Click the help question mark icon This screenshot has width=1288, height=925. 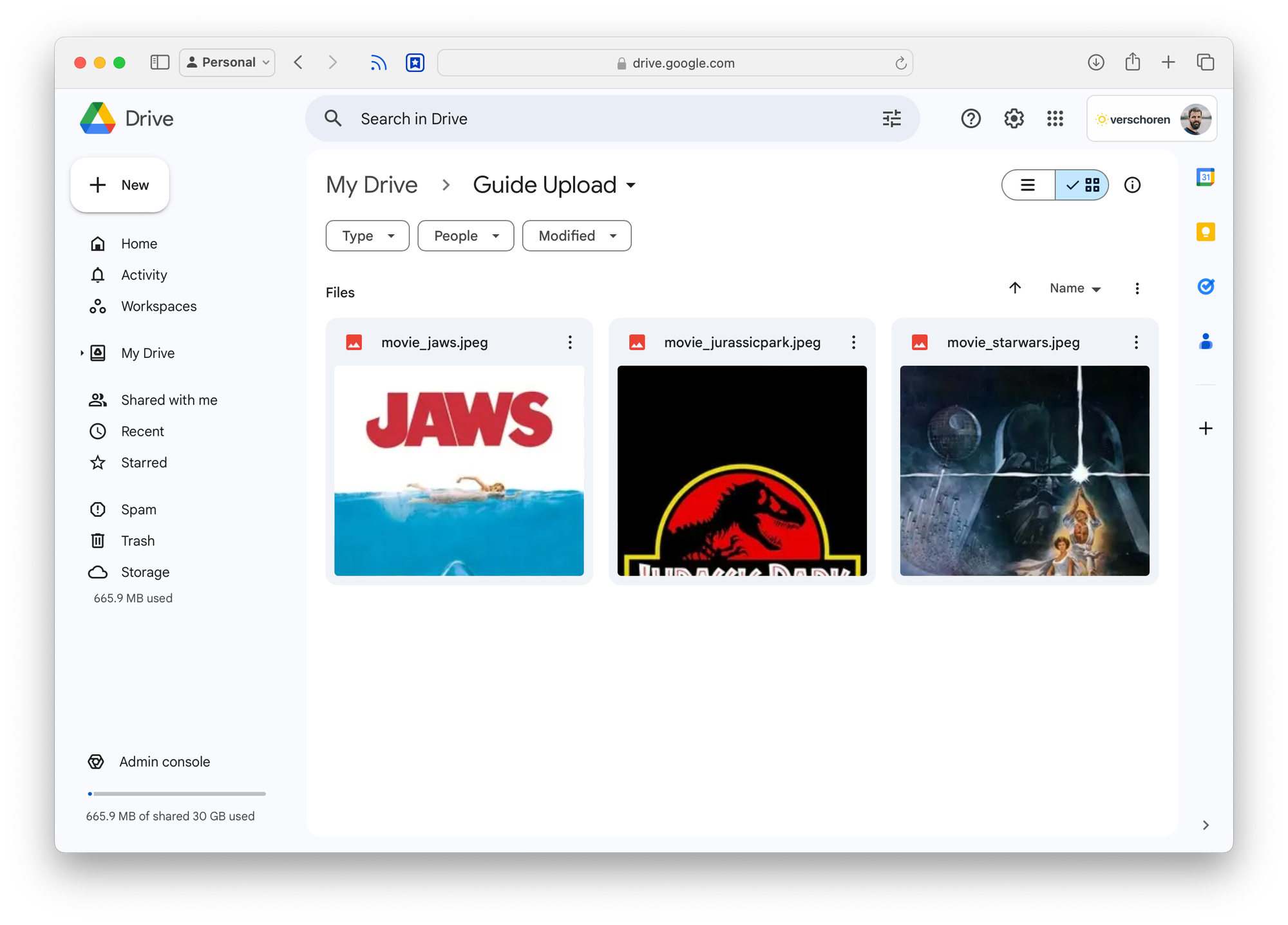(x=971, y=118)
